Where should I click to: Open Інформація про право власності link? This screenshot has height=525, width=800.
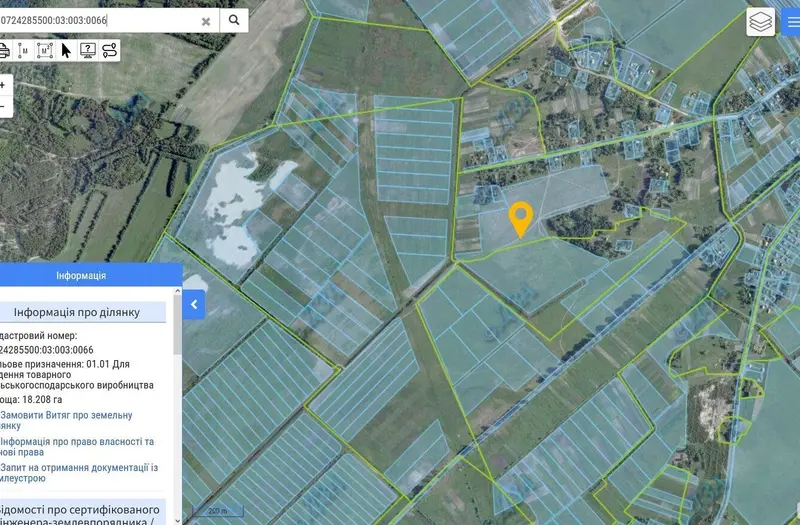pyautogui.click(x=77, y=447)
